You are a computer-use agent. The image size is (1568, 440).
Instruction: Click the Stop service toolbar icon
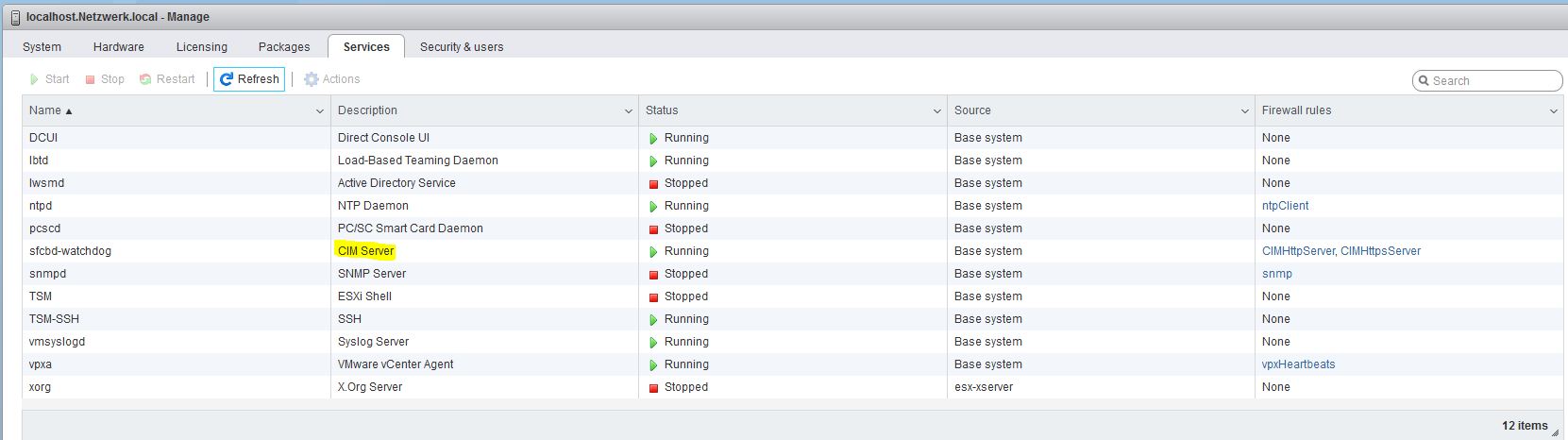coord(91,79)
